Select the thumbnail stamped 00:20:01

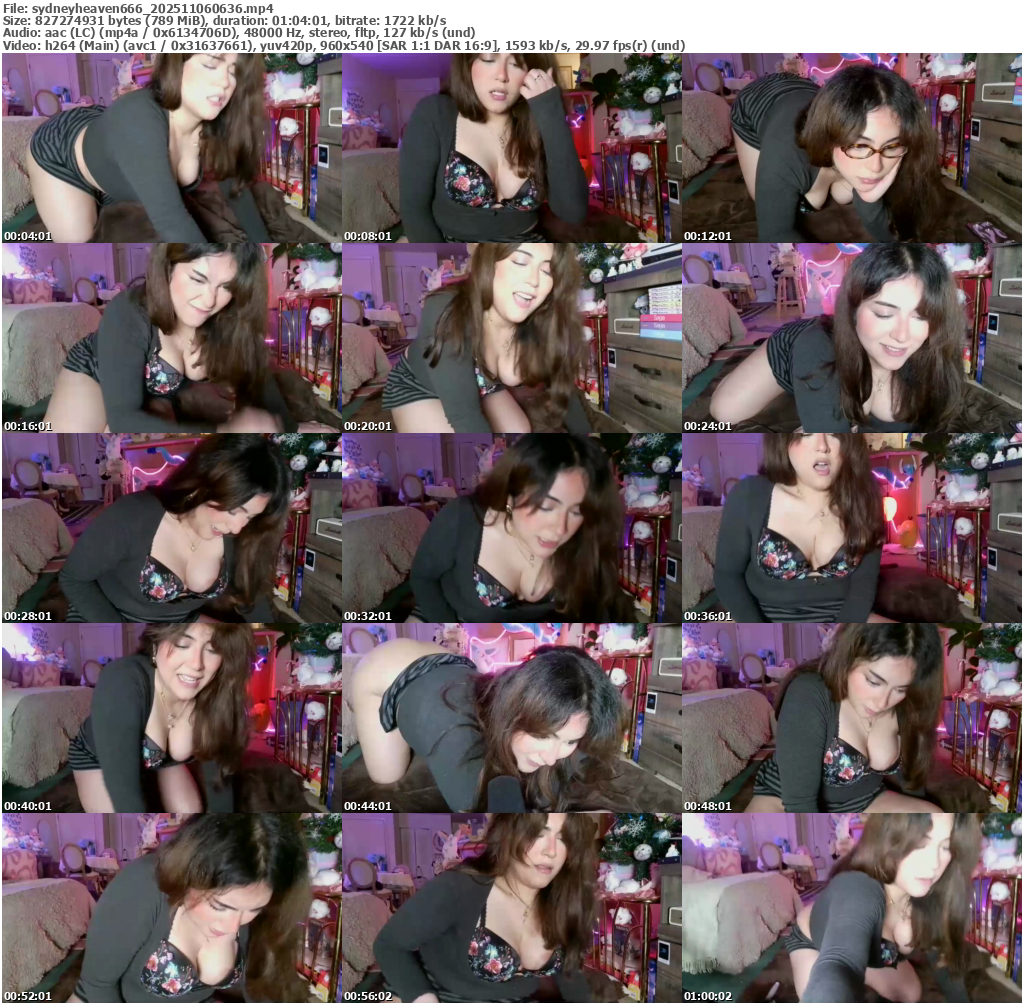click(512, 338)
